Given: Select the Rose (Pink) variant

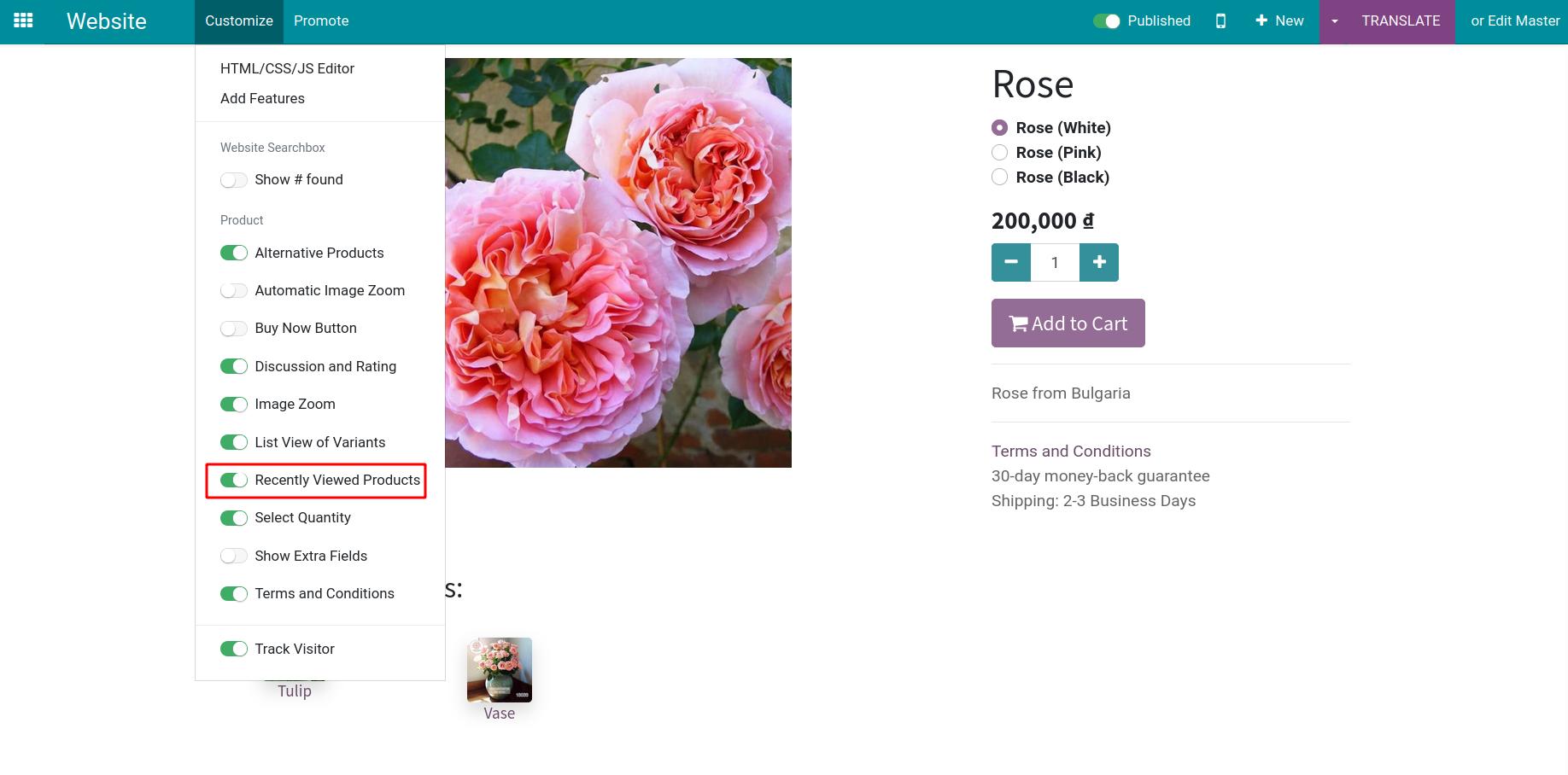Looking at the screenshot, I should click(999, 152).
